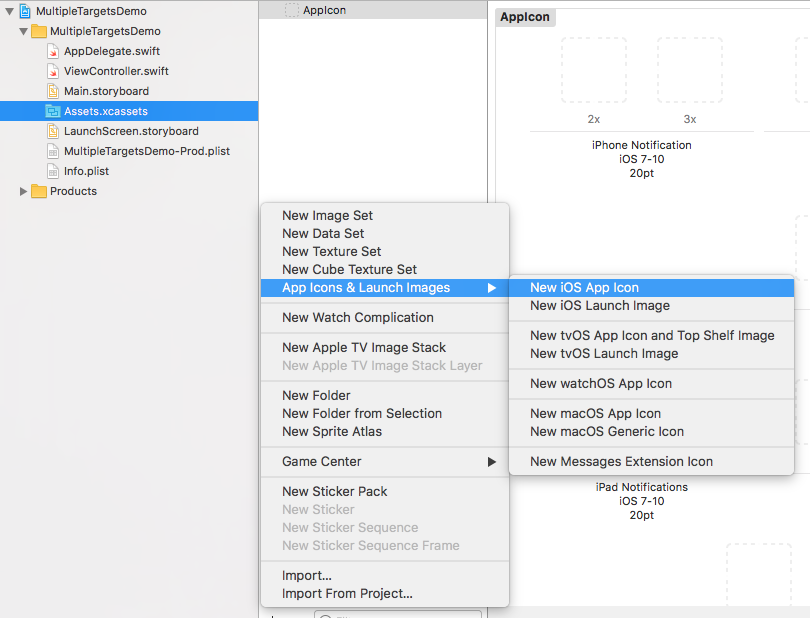Click the AppDelegate.swift file icon
The height and width of the screenshot is (618, 810).
[x=53, y=51]
